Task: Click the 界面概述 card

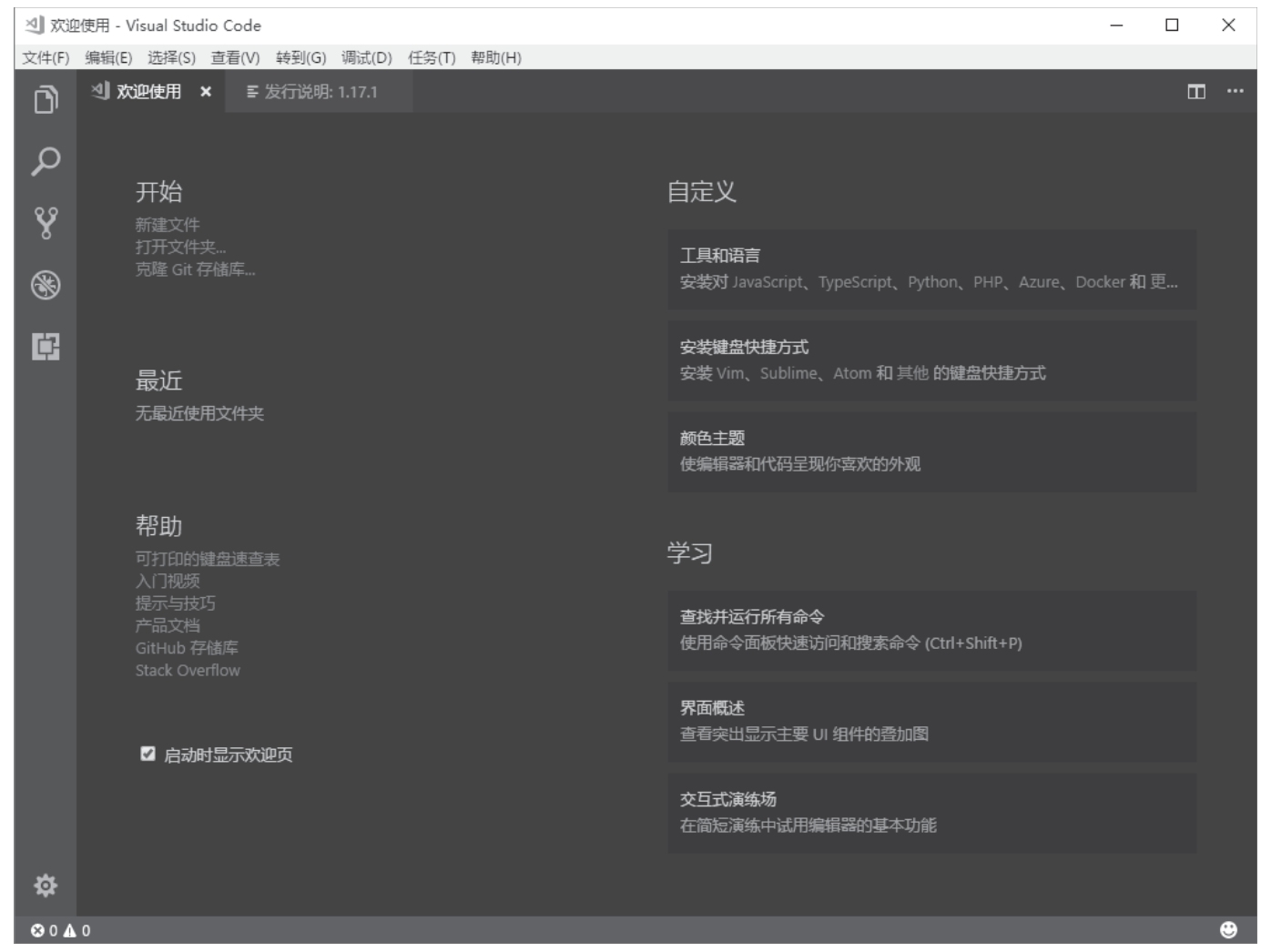Action: (931, 722)
